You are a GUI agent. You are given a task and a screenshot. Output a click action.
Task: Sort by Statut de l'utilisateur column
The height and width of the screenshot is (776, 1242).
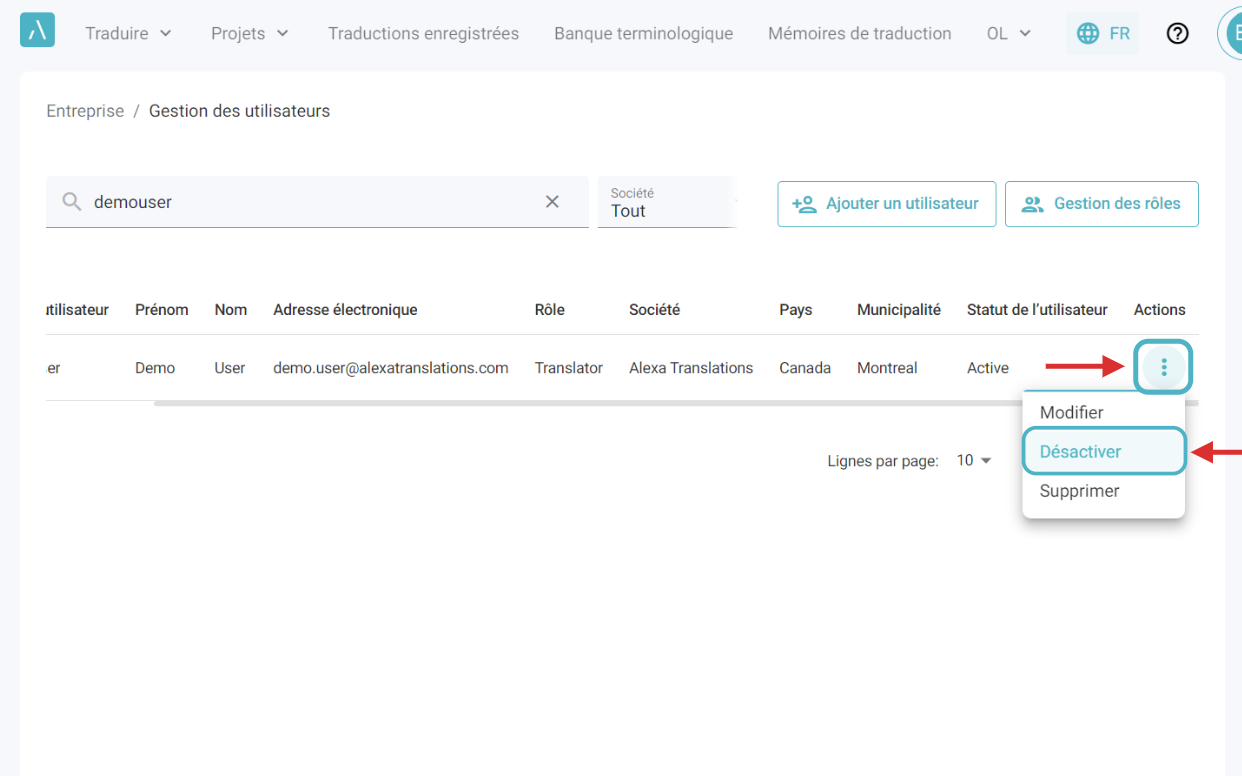(1037, 310)
